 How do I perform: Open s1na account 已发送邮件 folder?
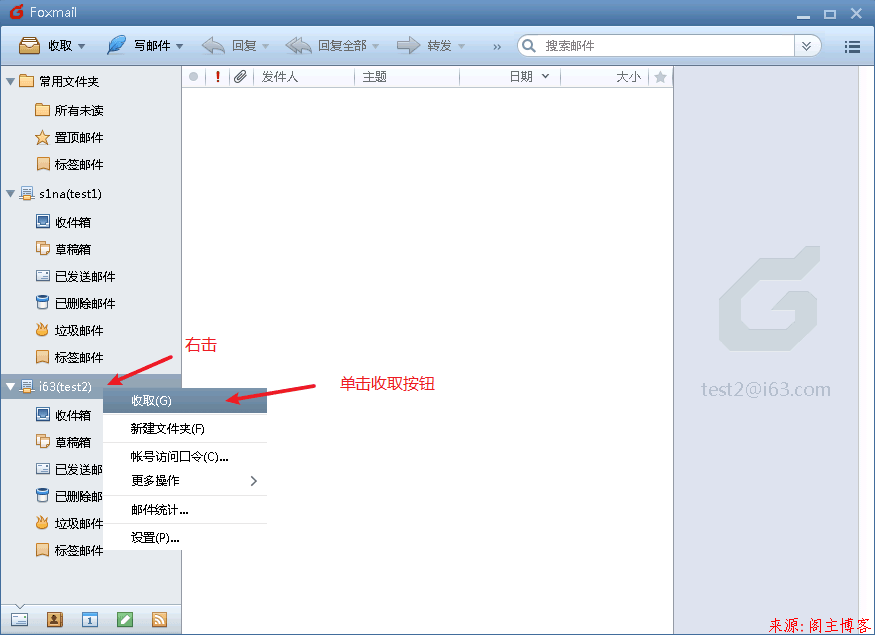[x=75, y=276]
